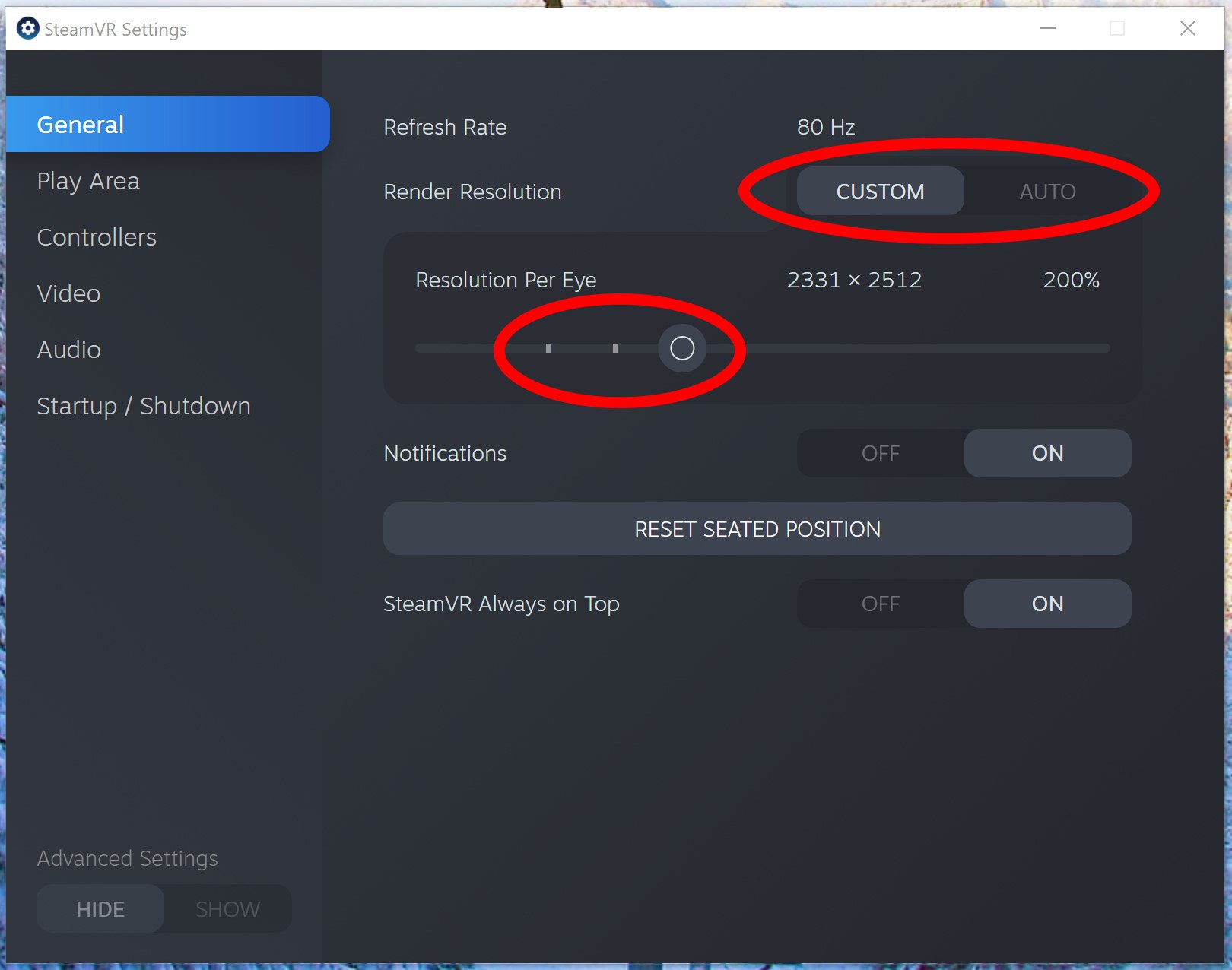Click the SteamVR logo icon in title bar
The width and height of the screenshot is (1232, 970).
[x=28, y=29]
